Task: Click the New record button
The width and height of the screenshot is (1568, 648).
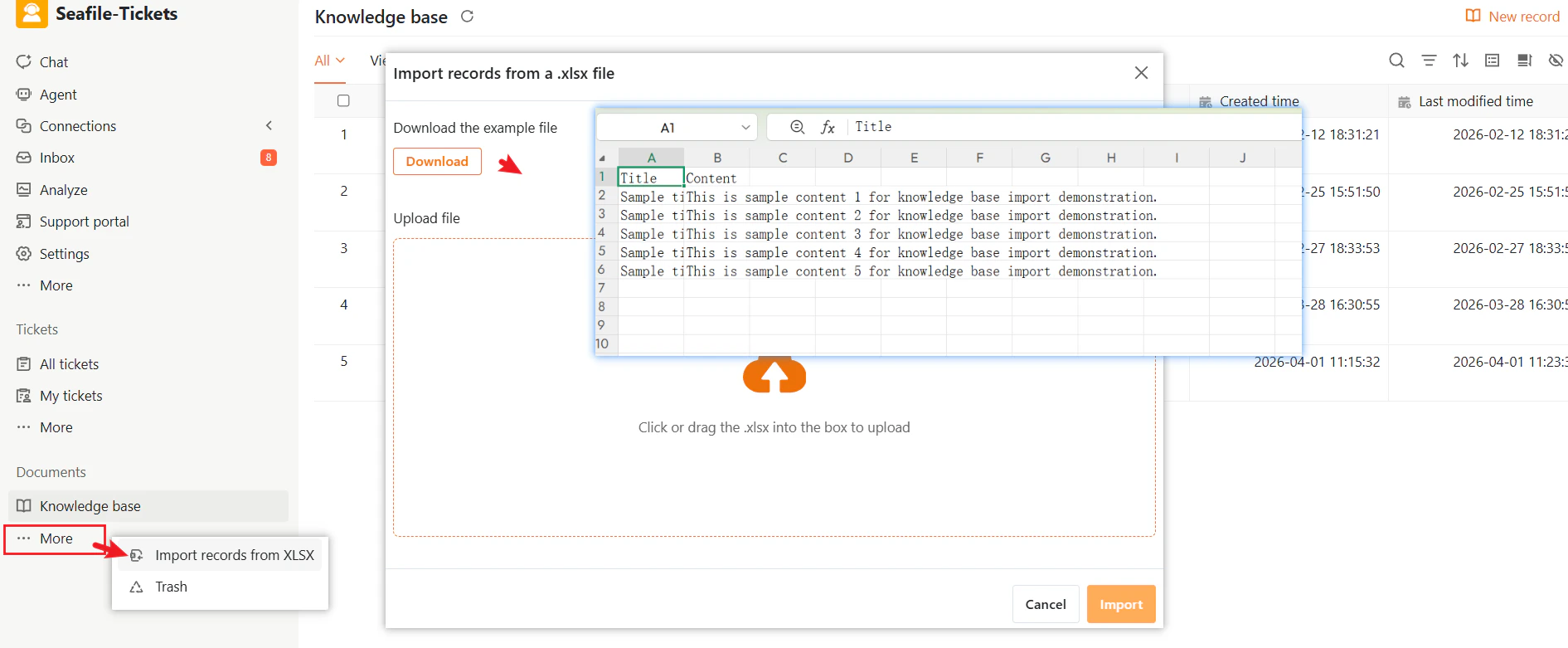Action: click(x=1512, y=17)
